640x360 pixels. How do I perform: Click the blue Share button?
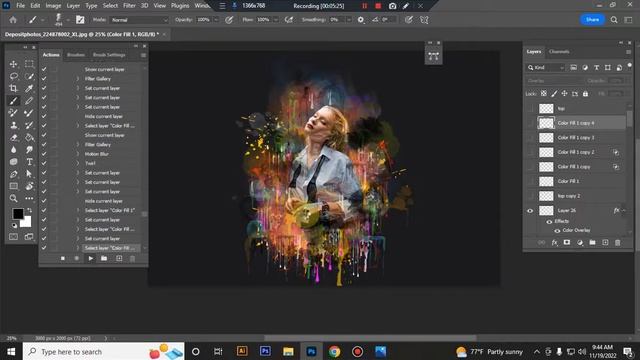592,20
